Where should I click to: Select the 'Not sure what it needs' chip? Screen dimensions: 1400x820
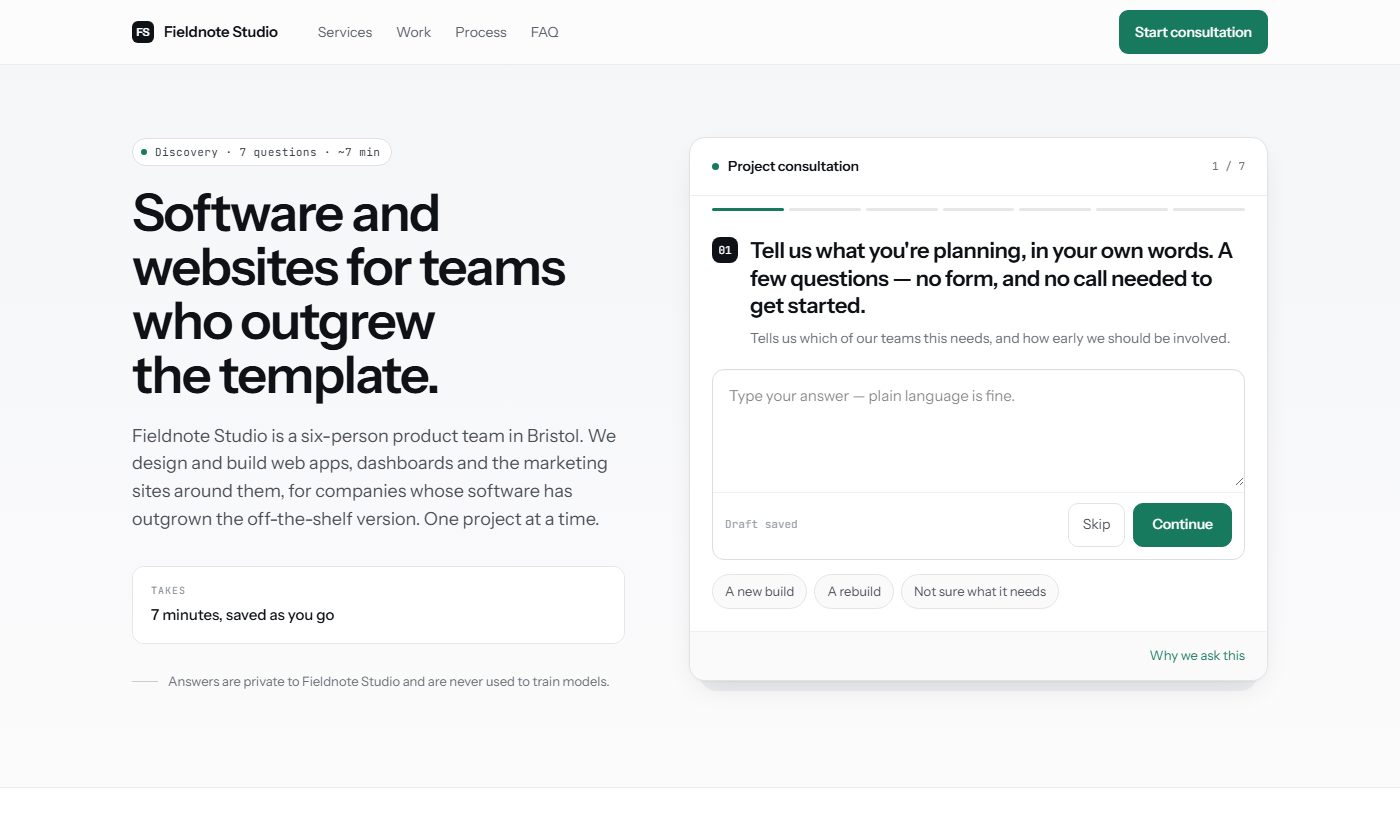tap(979, 591)
